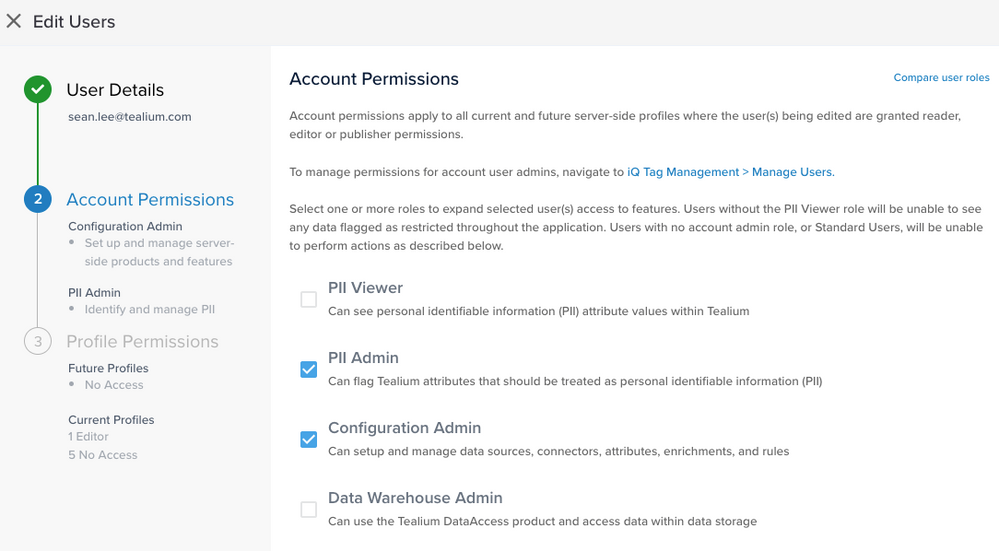The width and height of the screenshot is (999, 551).
Task: Enable the PII Viewer checkbox
Action: pos(309,299)
